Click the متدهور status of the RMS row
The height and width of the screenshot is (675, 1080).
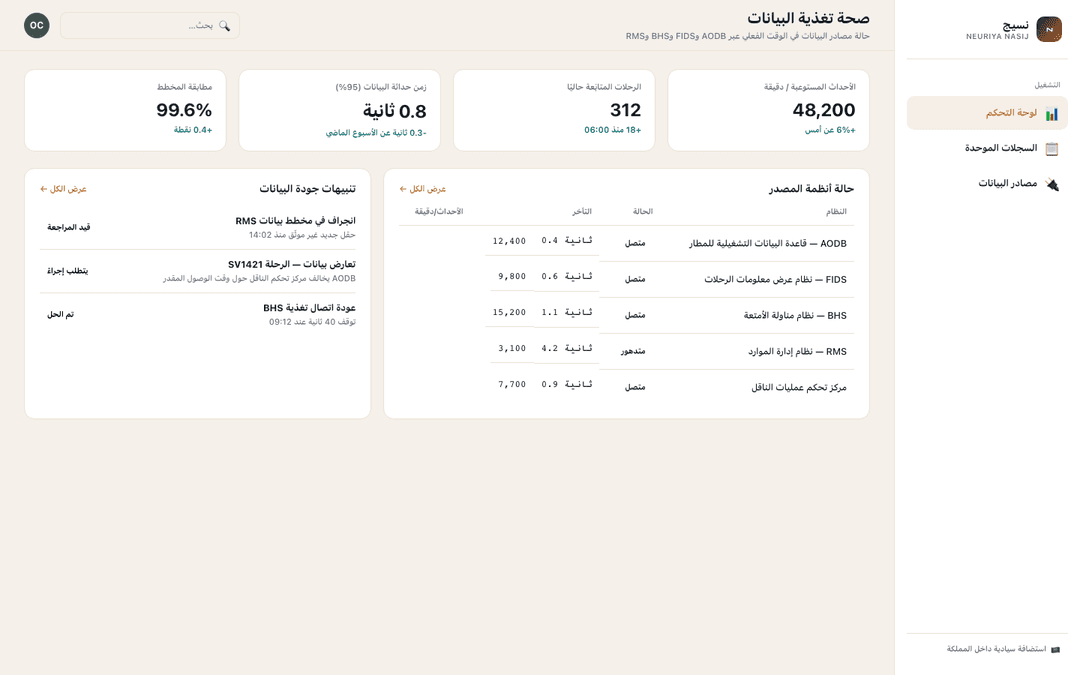pos(633,351)
